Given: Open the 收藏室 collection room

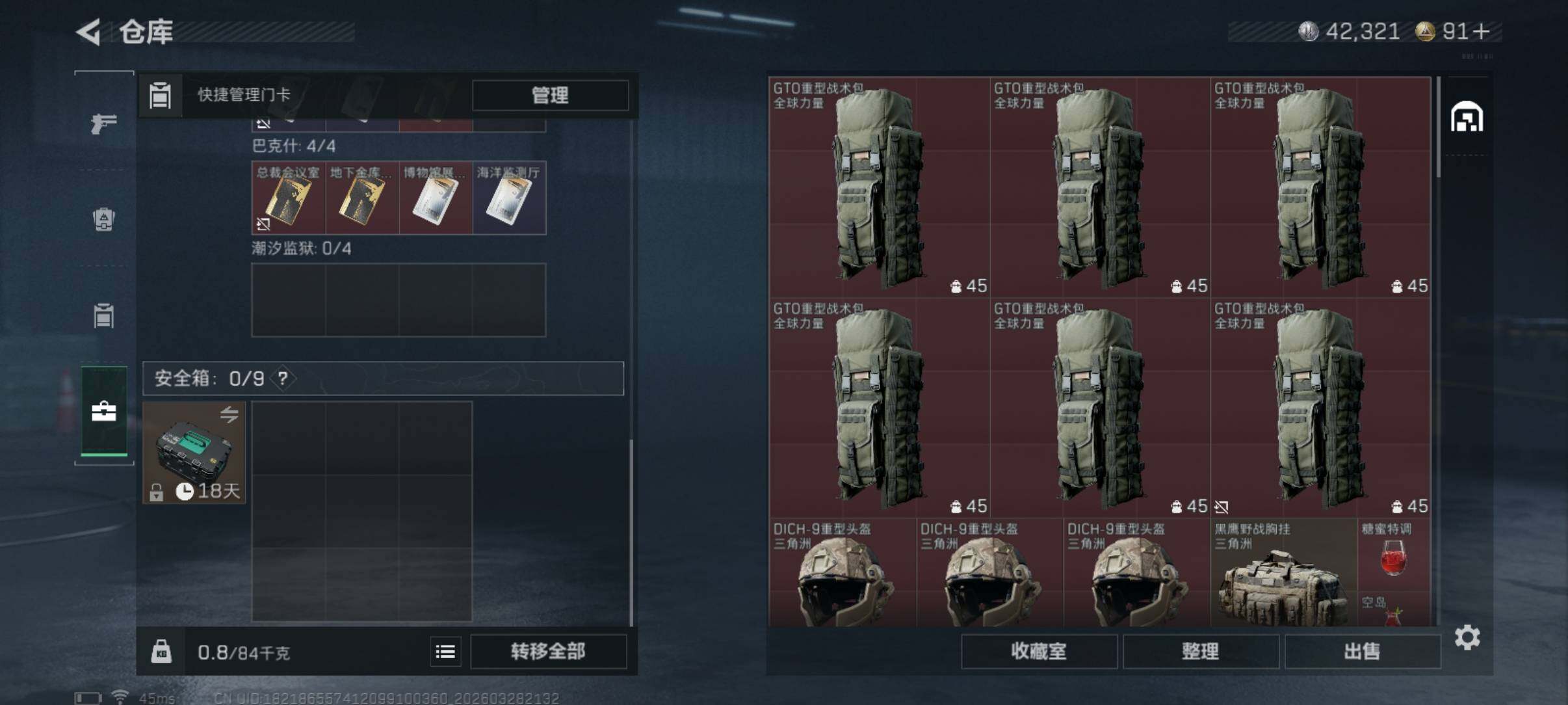Looking at the screenshot, I should [1039, 651].
